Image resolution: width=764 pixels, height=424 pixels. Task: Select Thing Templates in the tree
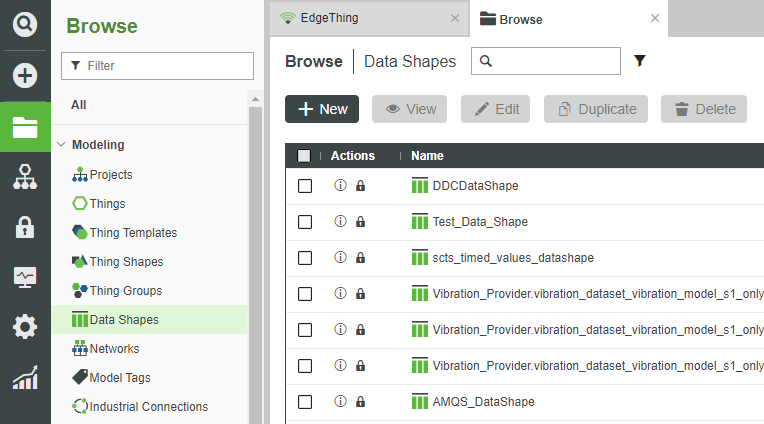tap(133, 233)
